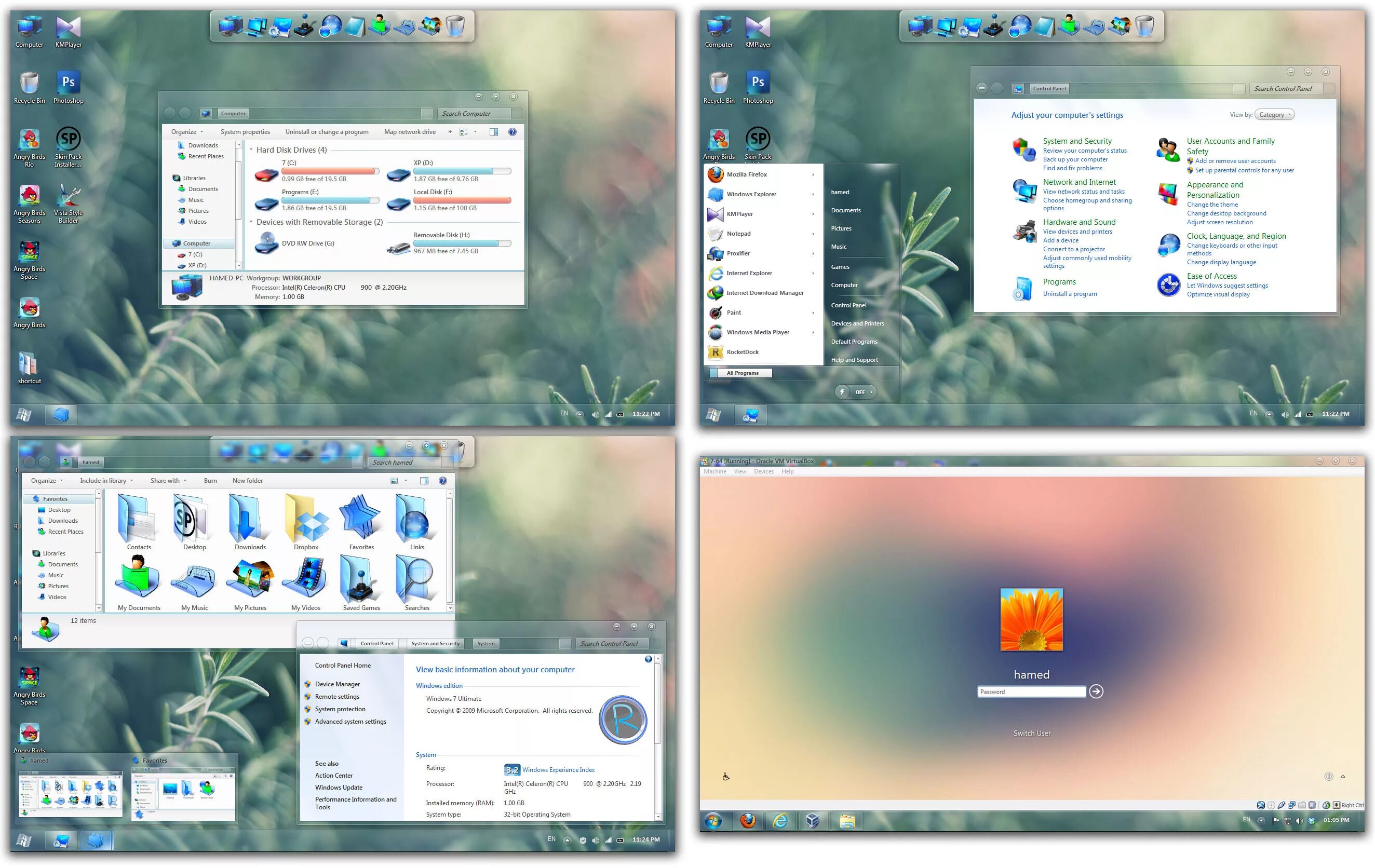Launch Notepad from the Start menu
The width and height of the screenshot is (1375, 868).
tap(739, 234)
